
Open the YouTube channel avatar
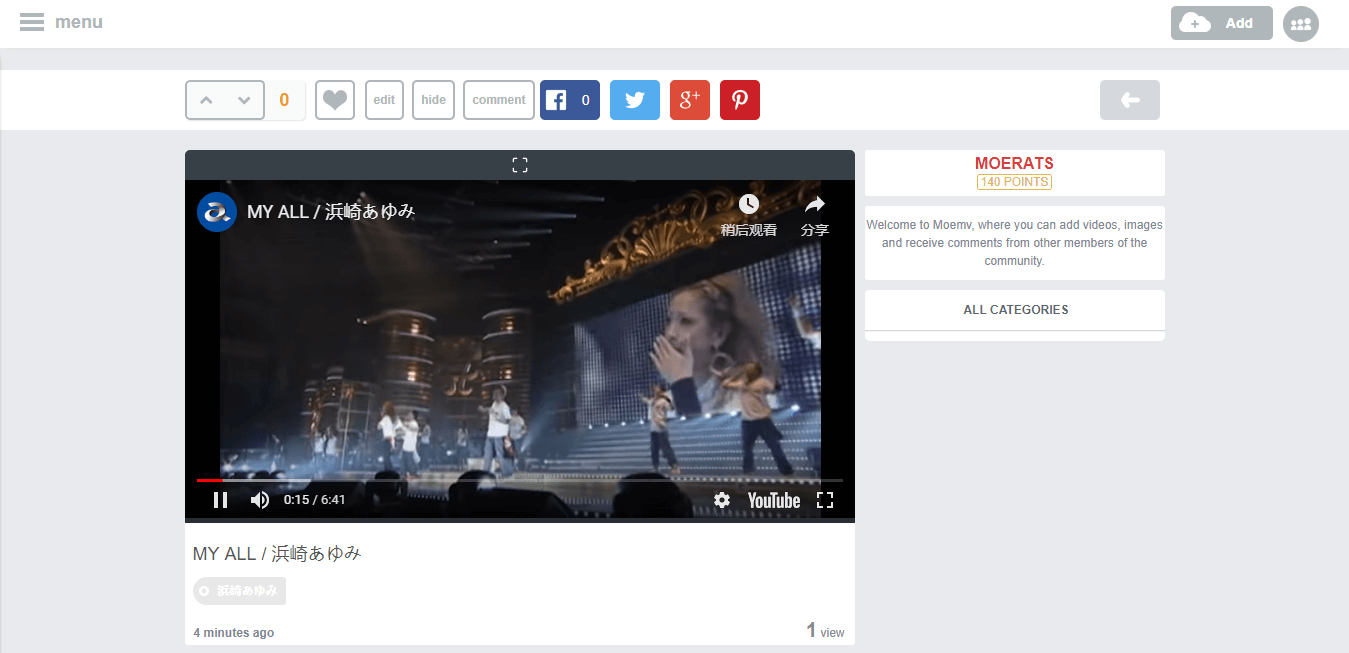(x=217, y=212)
